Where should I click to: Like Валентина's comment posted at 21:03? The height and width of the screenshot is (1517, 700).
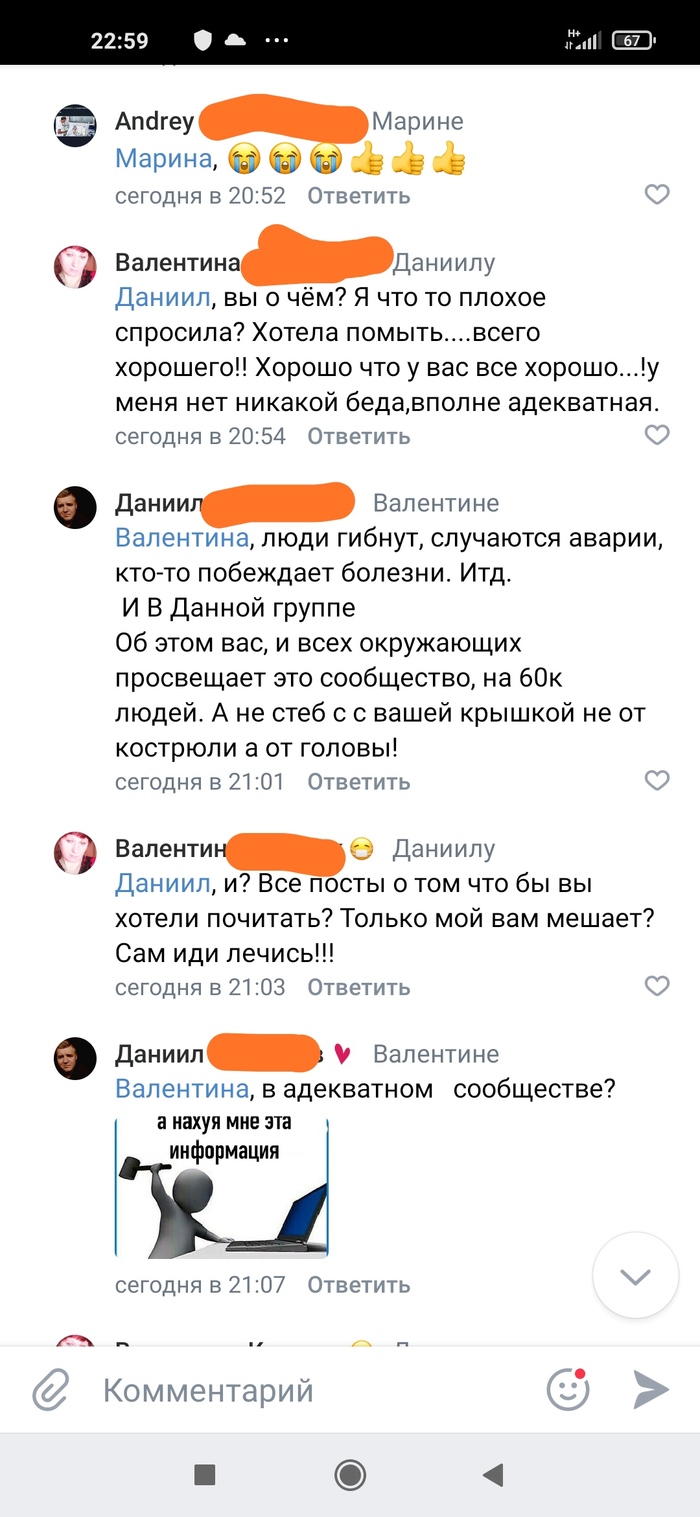coord(656,987)
